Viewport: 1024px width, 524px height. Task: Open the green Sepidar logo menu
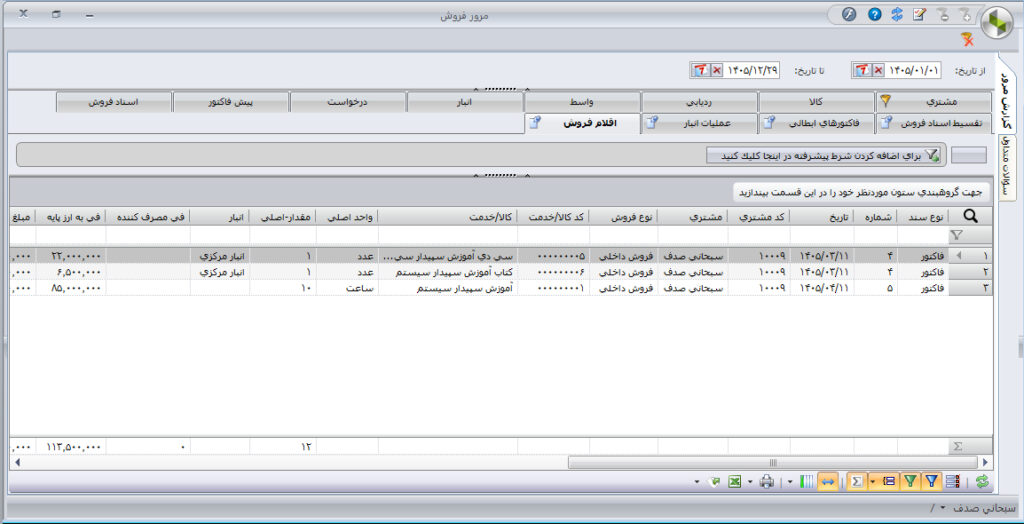click(998, 24)
